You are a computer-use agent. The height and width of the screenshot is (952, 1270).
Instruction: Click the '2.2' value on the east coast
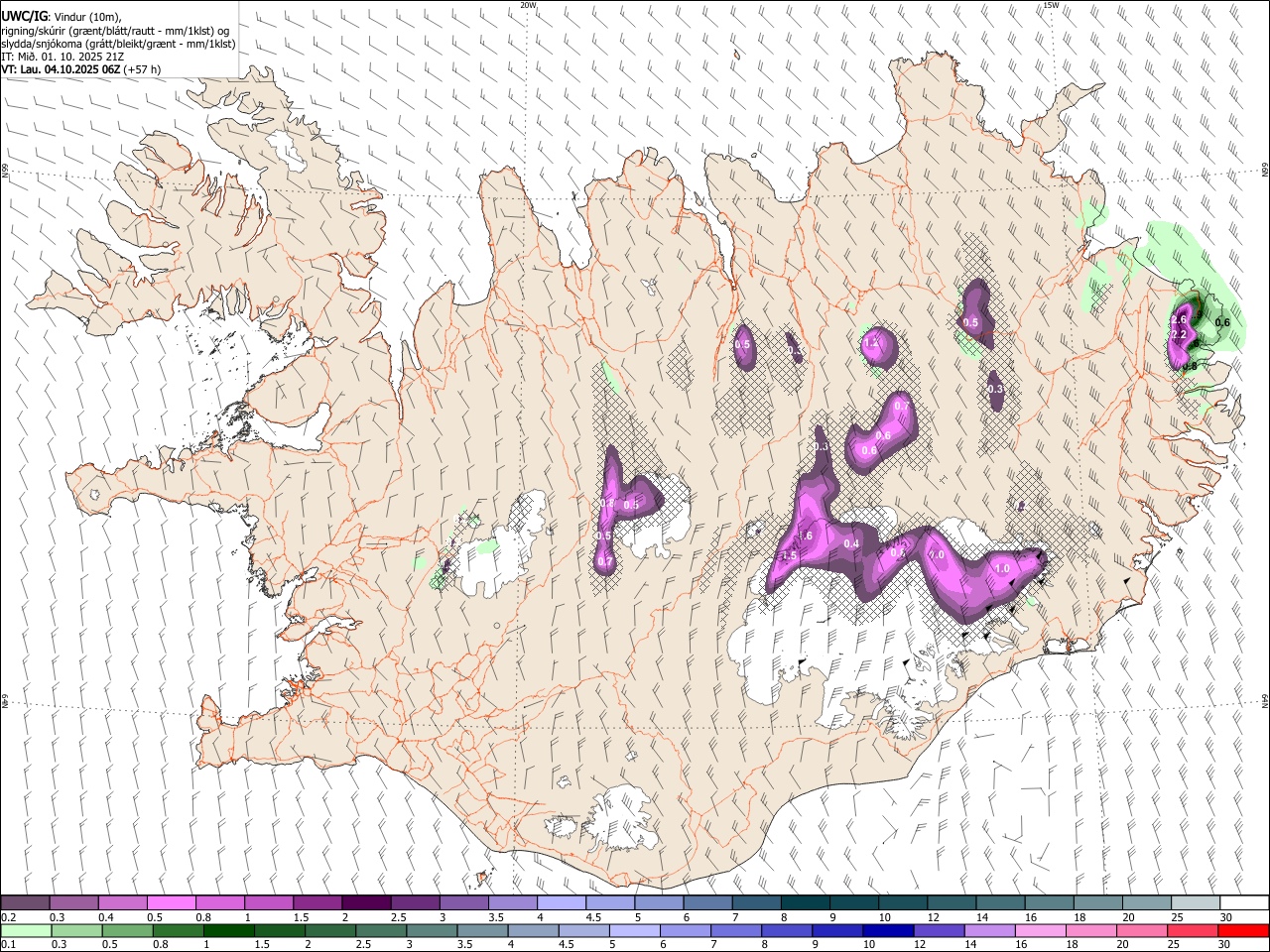[1180, 335]
